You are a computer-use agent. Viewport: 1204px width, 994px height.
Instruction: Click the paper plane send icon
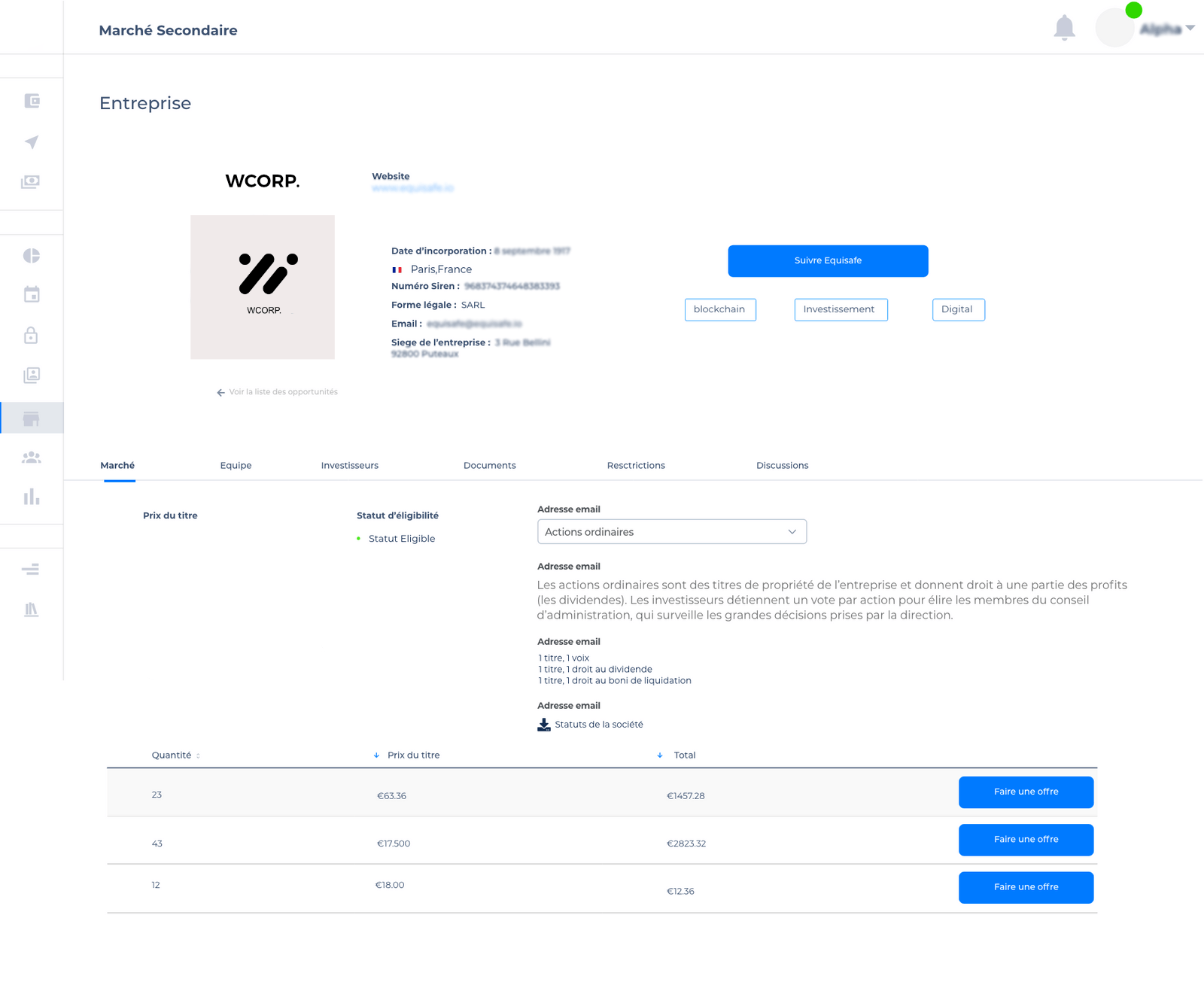32,142
